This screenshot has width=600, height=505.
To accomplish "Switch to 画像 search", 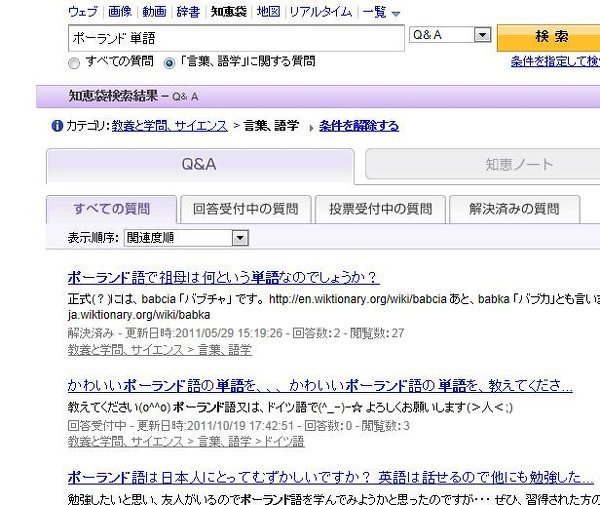I will click(x=120, y=12).
